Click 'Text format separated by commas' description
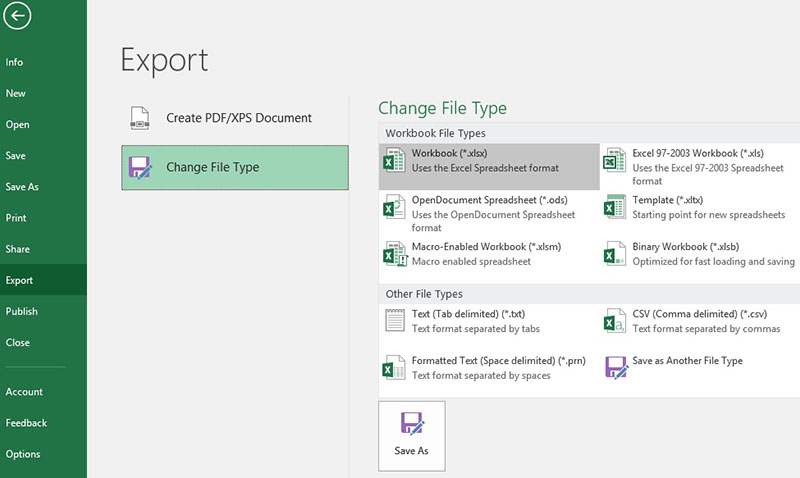 tap(706, 329)
